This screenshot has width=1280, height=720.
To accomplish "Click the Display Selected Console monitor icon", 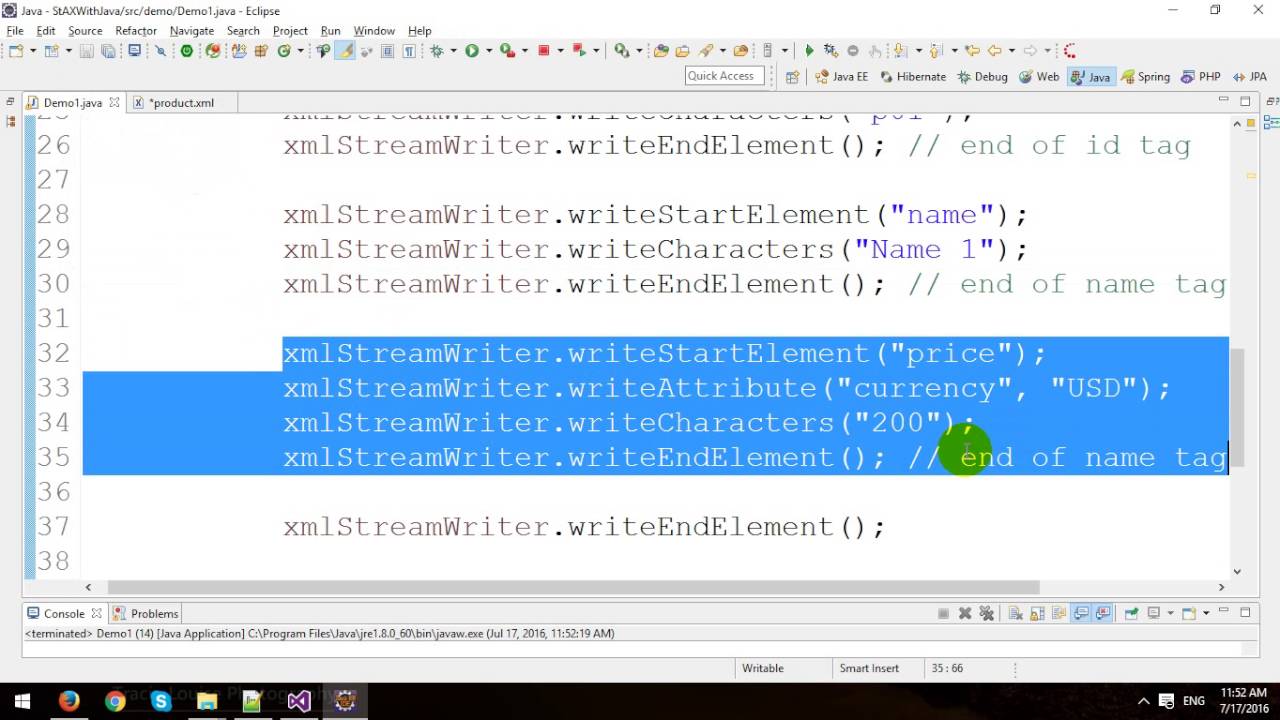I will tap(1153, 613).
